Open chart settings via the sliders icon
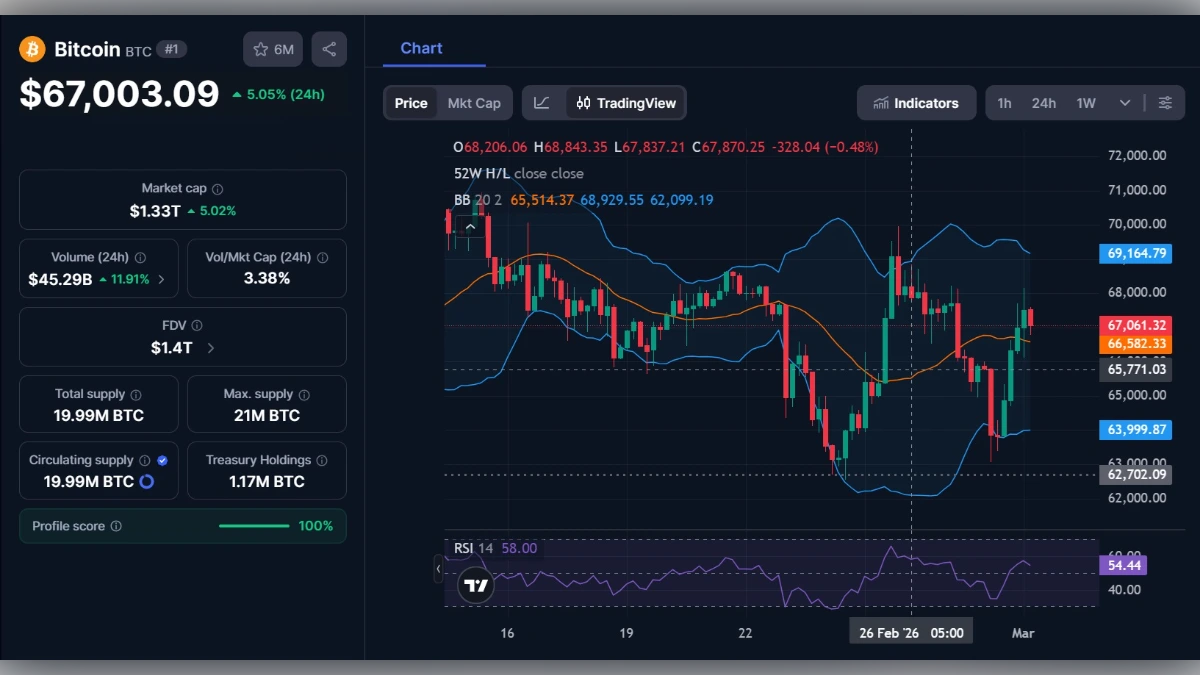 pyautogui.click(x=1164, y=102)
